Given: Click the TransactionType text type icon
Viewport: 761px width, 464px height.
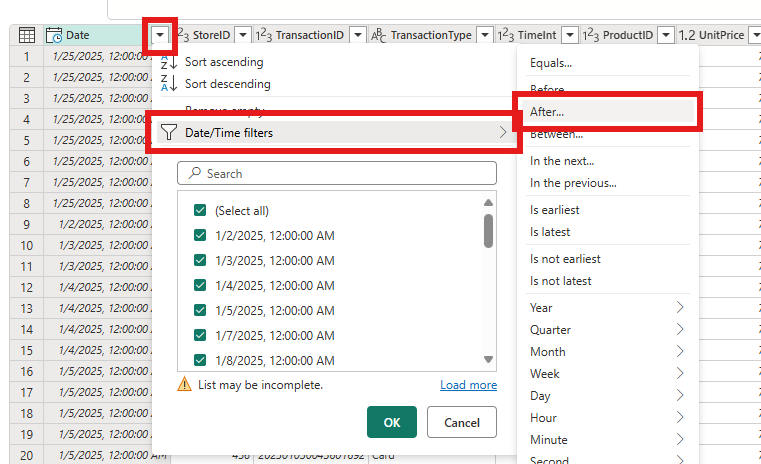Looking at the screenshot, I should click(x=378, y=35).
